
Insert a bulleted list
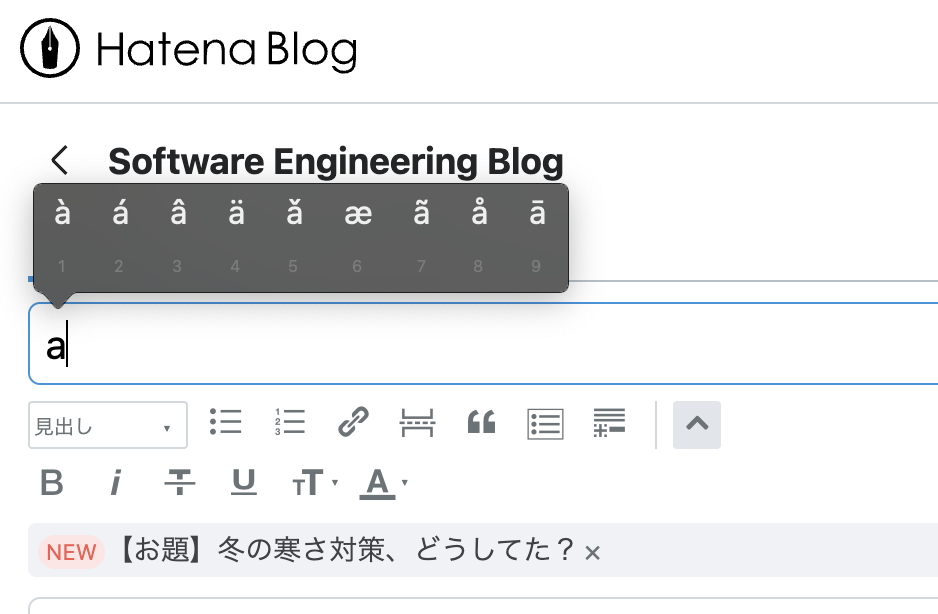point(226,423)
